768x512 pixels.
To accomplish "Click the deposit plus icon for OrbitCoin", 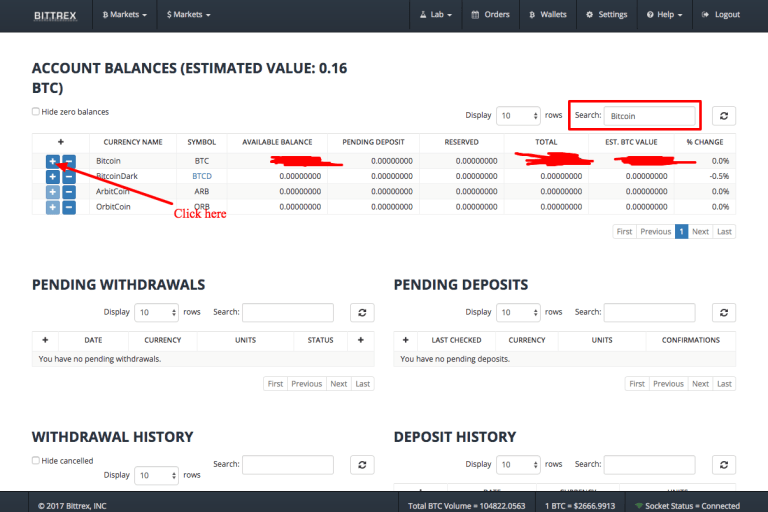I will [52, 207].
